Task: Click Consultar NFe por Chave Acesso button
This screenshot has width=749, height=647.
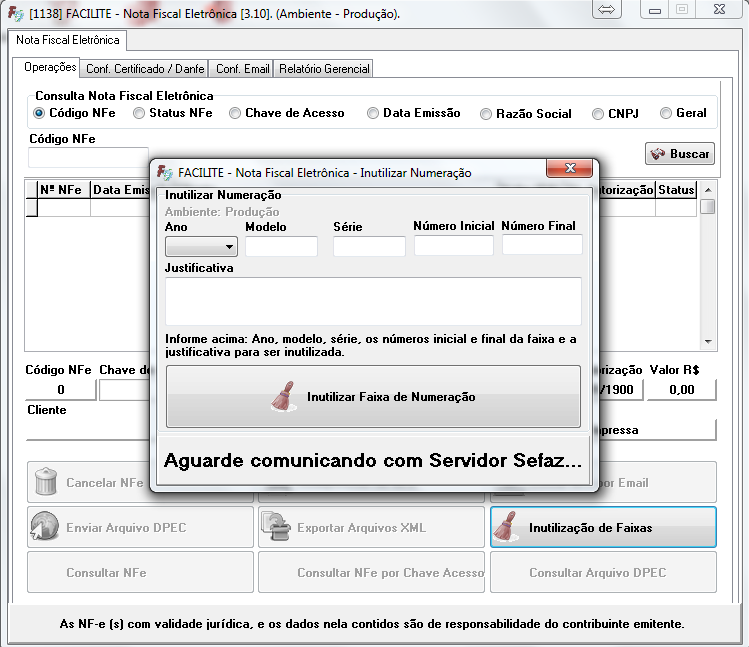Action: pyautogui.click(x=371, y=572)
